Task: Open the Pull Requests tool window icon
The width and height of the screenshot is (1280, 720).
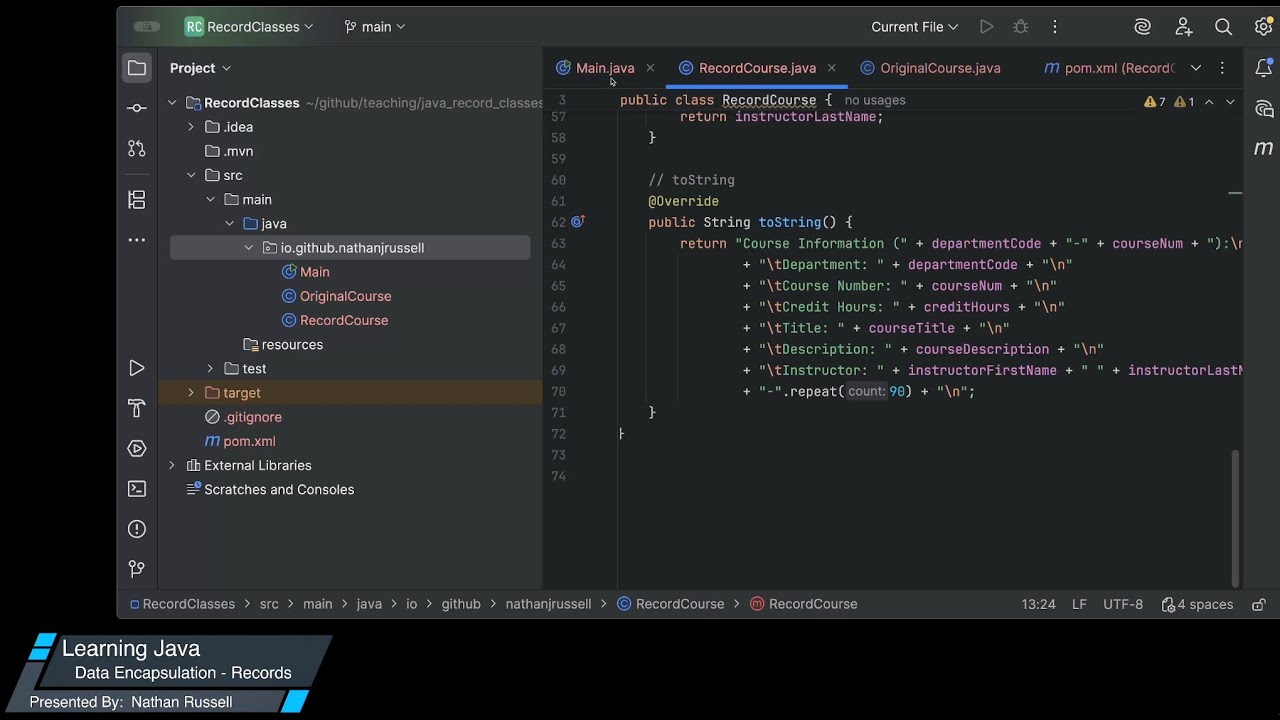Action: (x=137, y=149)
